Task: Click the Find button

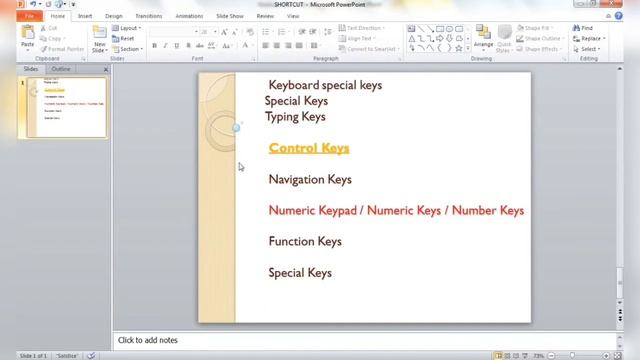Action: [x=582, y=28]
